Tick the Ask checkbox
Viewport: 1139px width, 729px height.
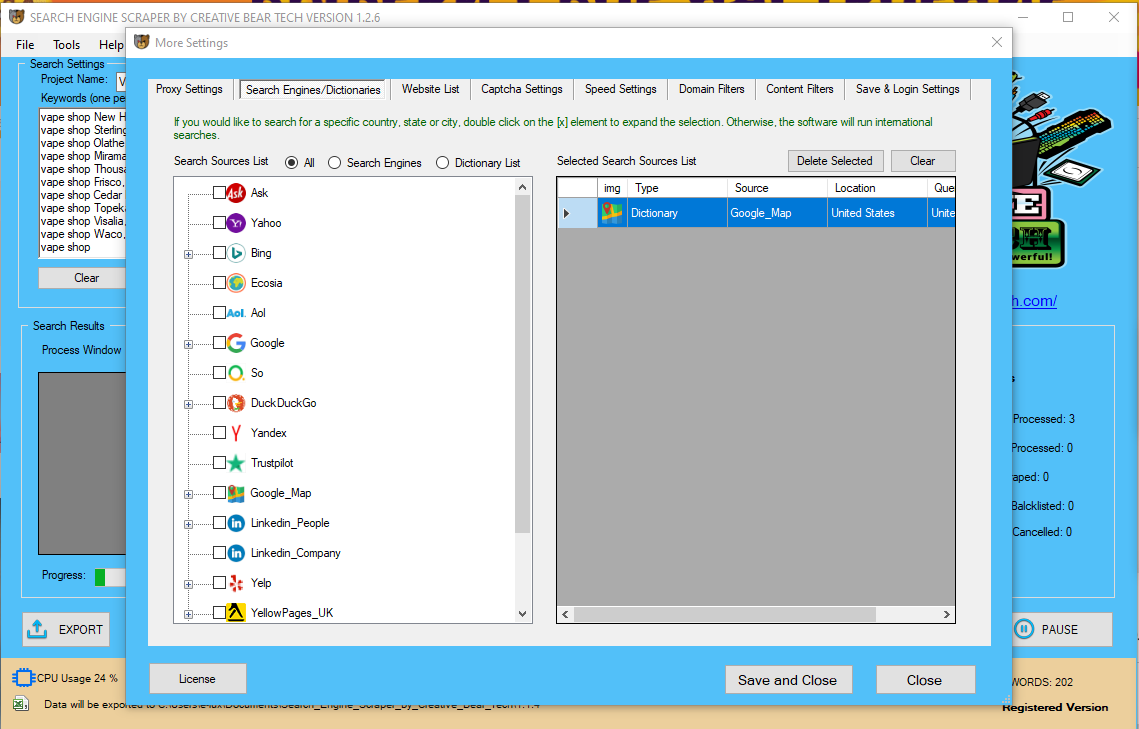click(x=219, y=192)
